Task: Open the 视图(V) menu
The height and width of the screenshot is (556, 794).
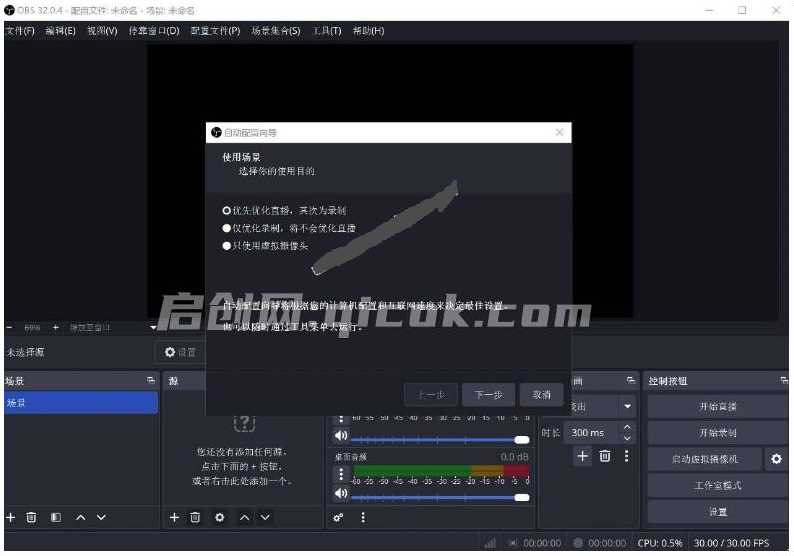Action: tap(102, 31)
